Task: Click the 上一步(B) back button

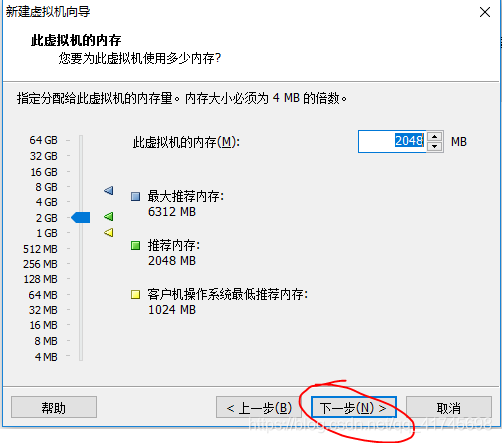Action: (x=259, y=407)
